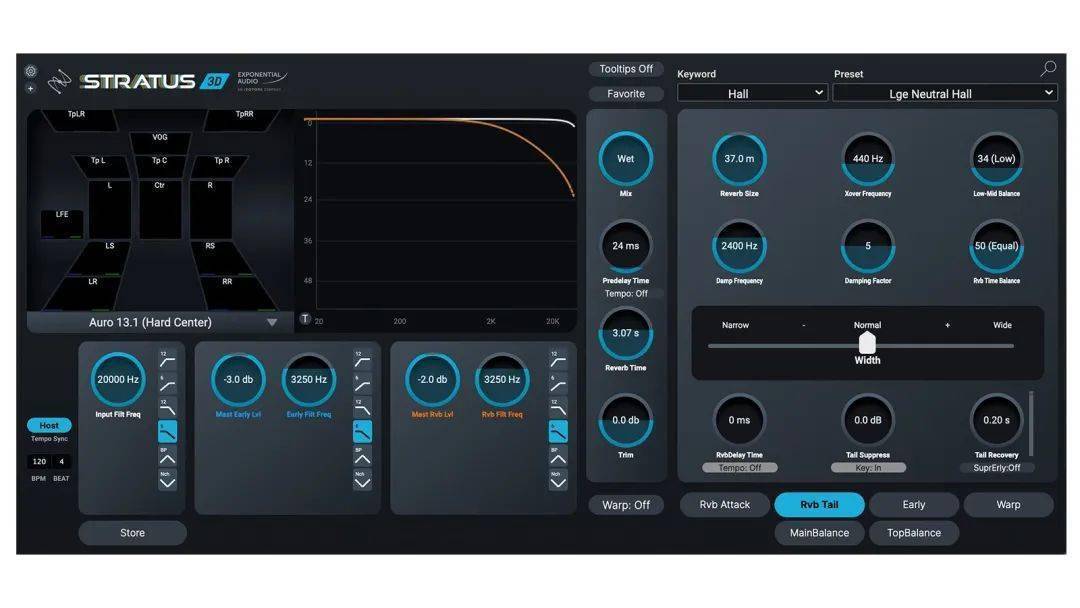Open the preset search magnifier icon
Viewport: 1080px width, 608px height.
point(1047,69)
